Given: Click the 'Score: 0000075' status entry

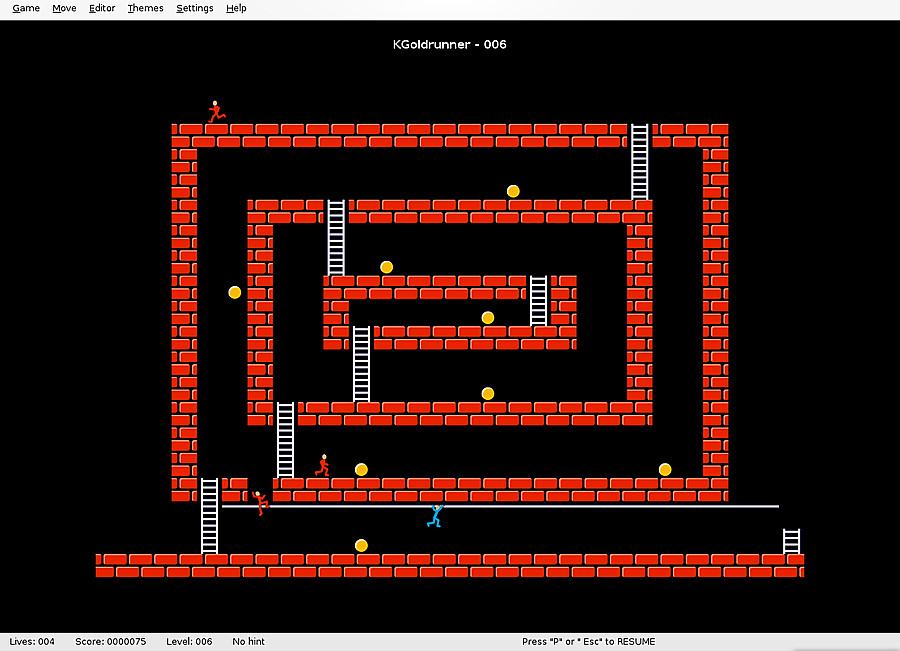Looking at the screenshot, I should click(x=111, y=641).
